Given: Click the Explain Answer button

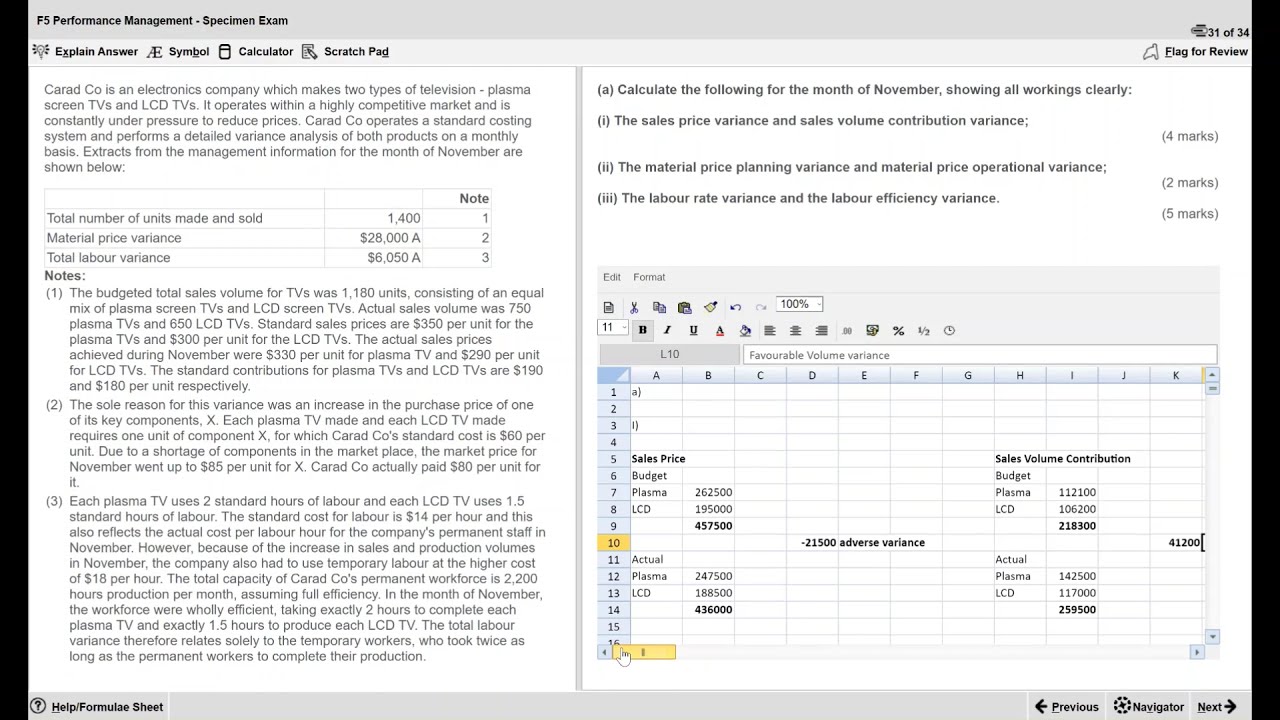Looking at the screenshot, I should 85,51.
